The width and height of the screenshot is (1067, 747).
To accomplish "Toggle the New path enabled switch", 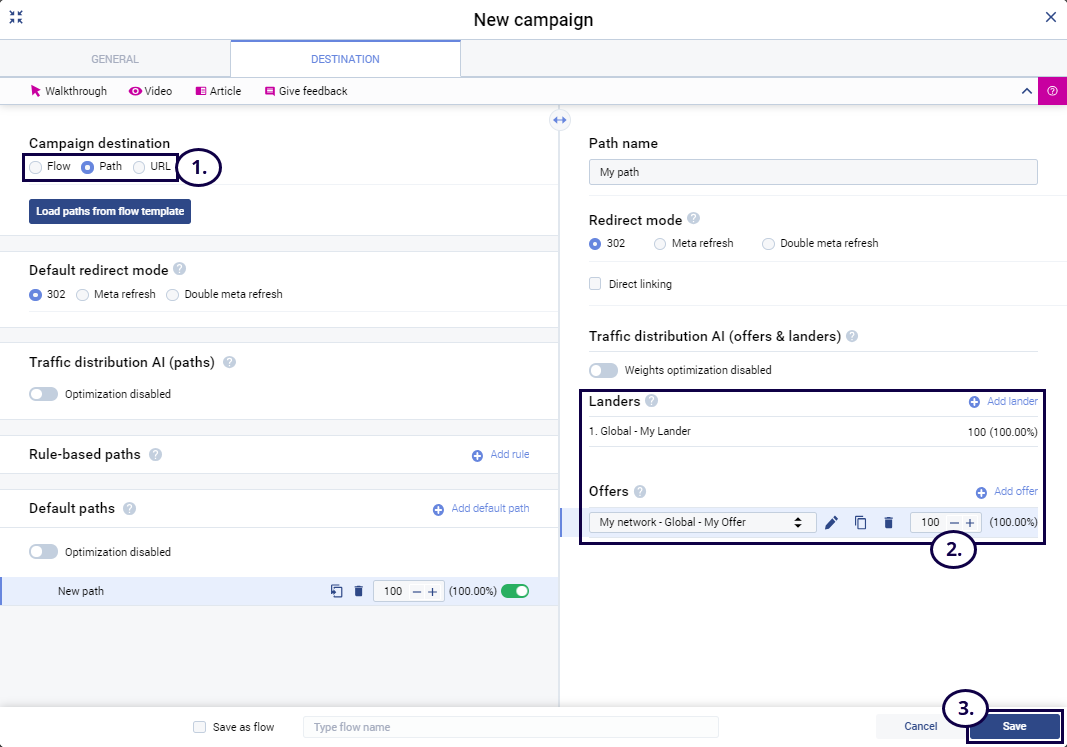I will point(515,591).
